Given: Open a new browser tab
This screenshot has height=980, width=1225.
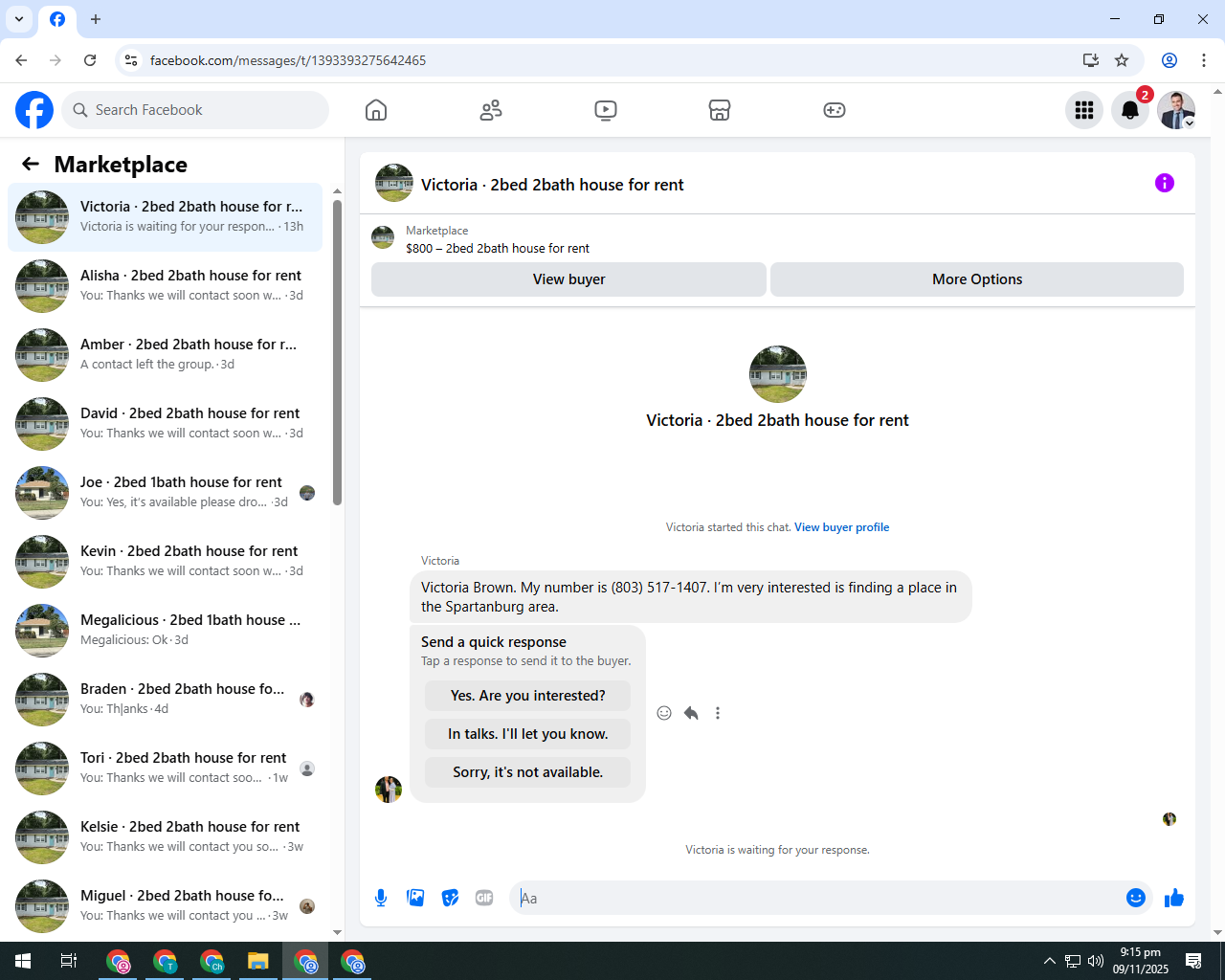Looking at the screenshot, I should pos(96,19).
